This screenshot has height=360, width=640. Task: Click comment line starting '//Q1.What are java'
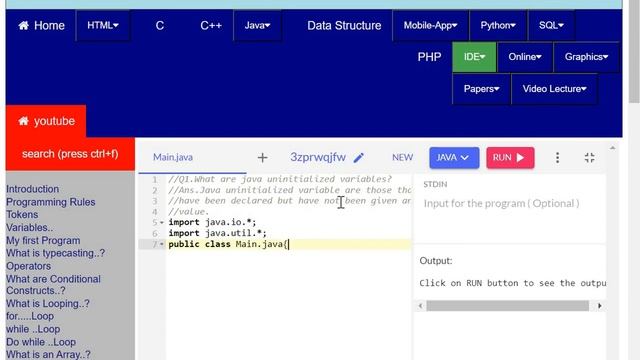[280, 179]
